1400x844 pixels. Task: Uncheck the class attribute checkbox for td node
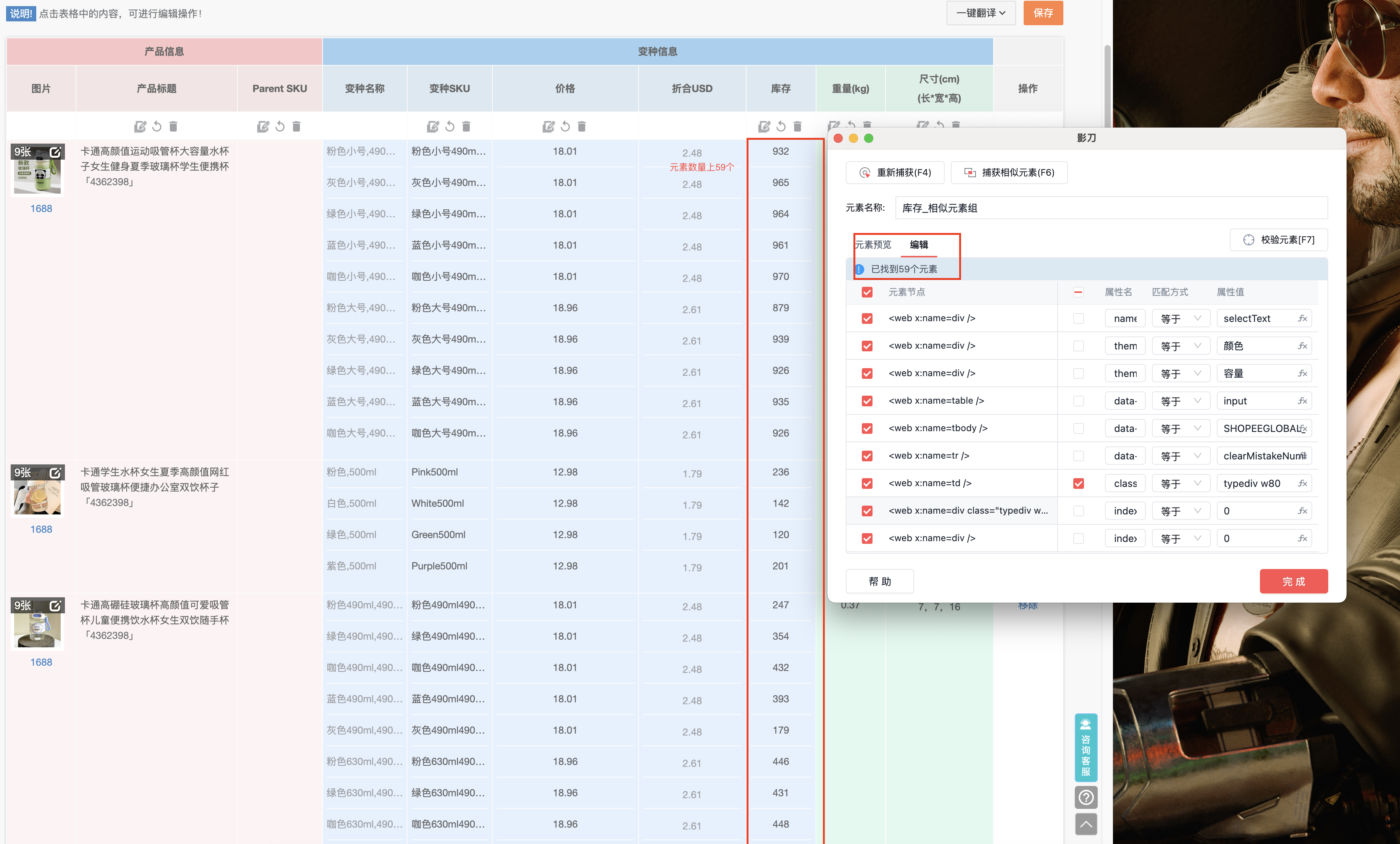coord(1078,483)
